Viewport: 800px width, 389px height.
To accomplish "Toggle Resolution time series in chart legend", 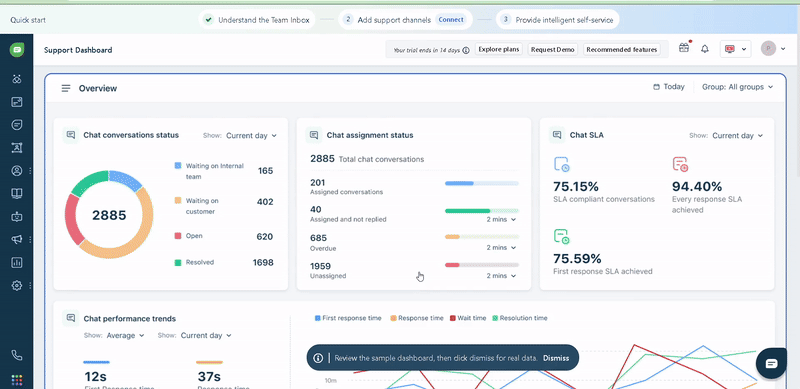I will (x=519, y=318).
